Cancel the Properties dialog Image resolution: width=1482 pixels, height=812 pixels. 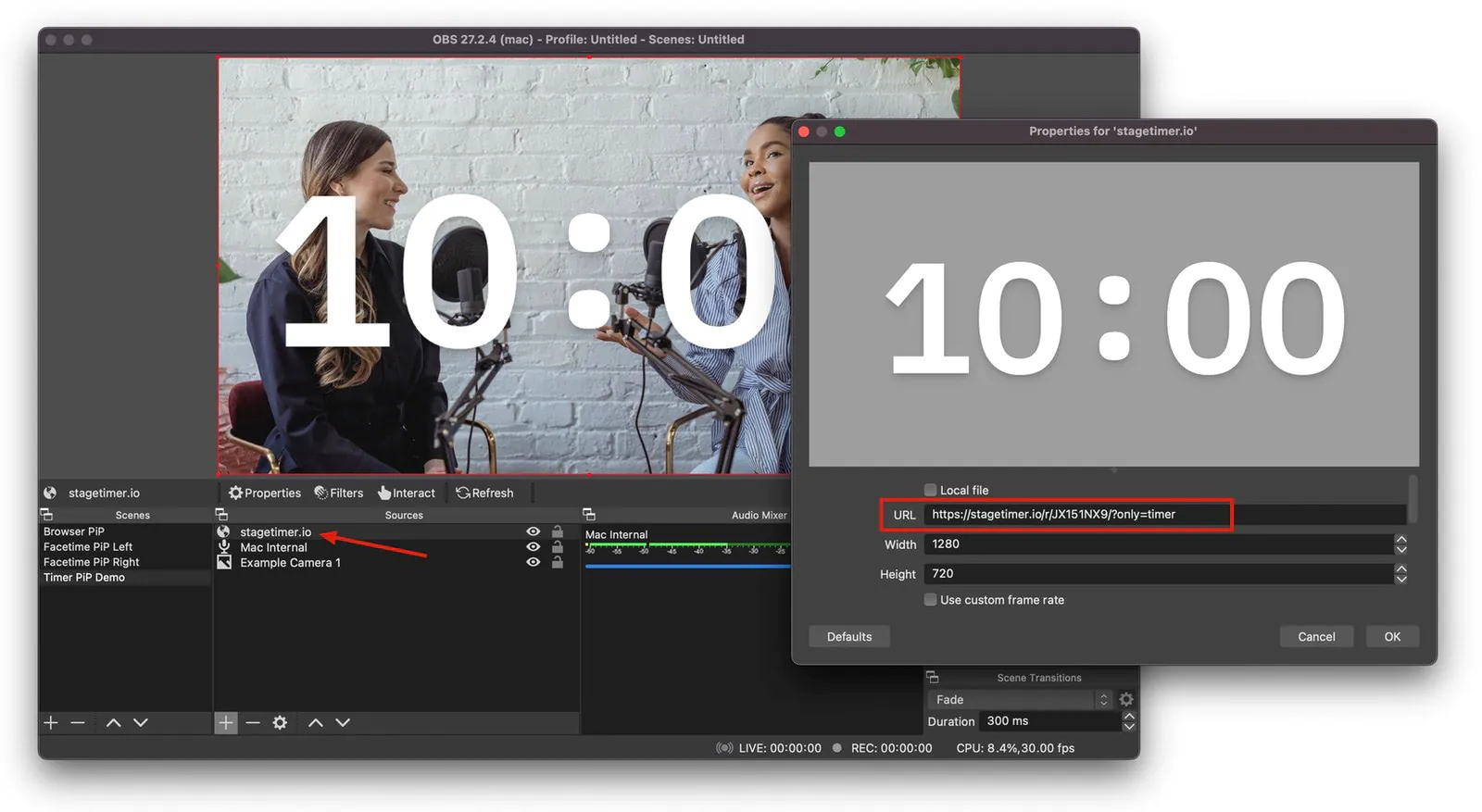click(x=1316, y=637)
